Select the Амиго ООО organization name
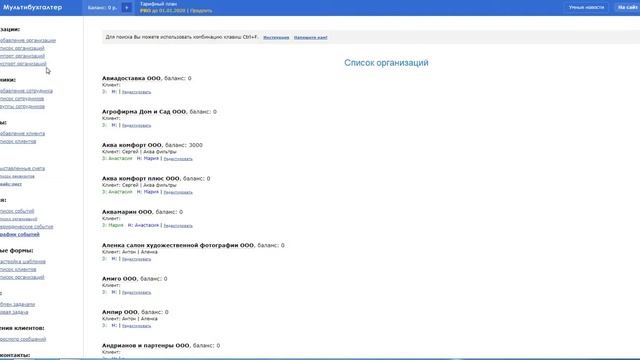The height and width of the screenshot is (360, 640). pyautogui.click(x=119, y=279)
